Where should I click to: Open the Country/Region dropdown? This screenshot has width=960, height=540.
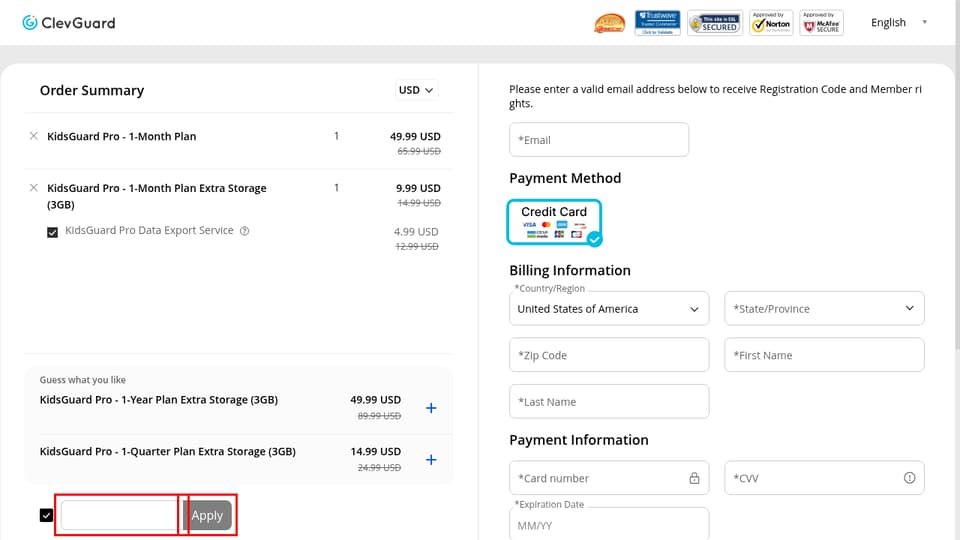coord(609,309)
